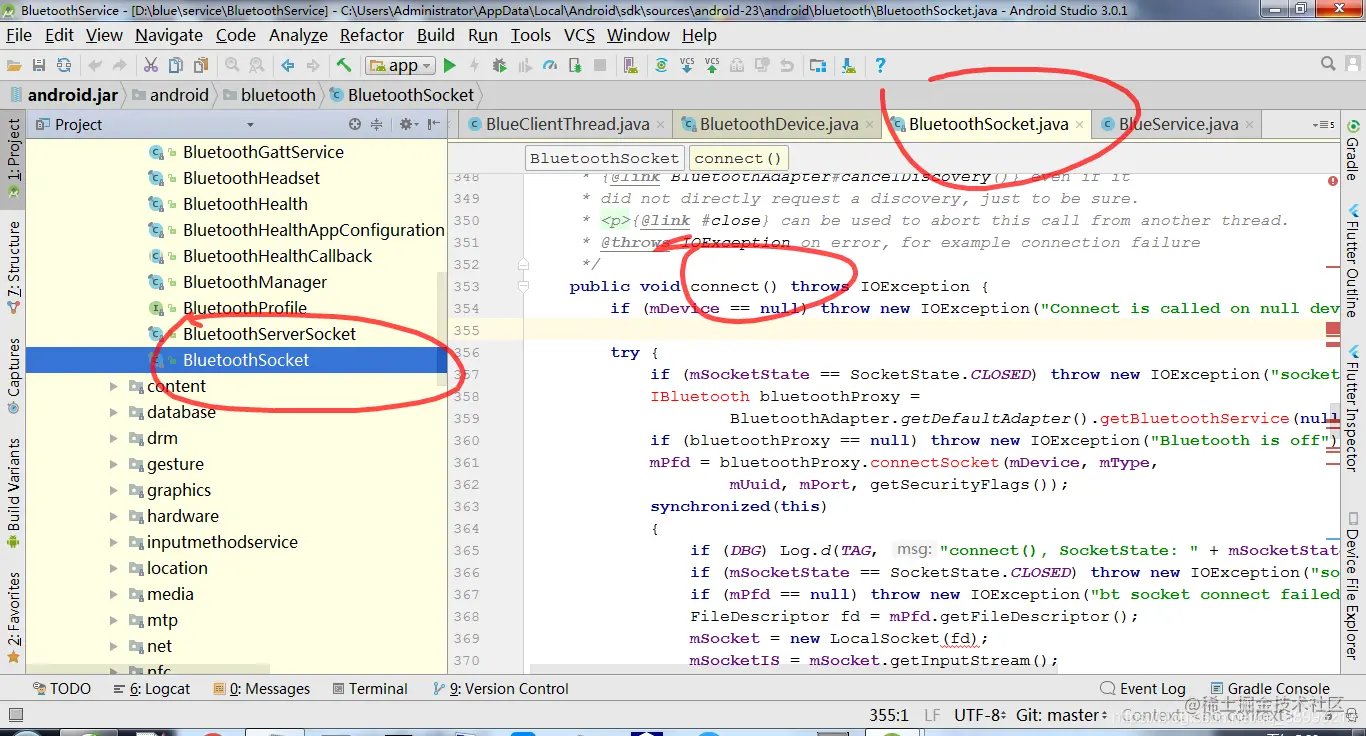Click the Find magnifier toolbar icon
The image size is (1366, 736).
[x=232, y=65]
